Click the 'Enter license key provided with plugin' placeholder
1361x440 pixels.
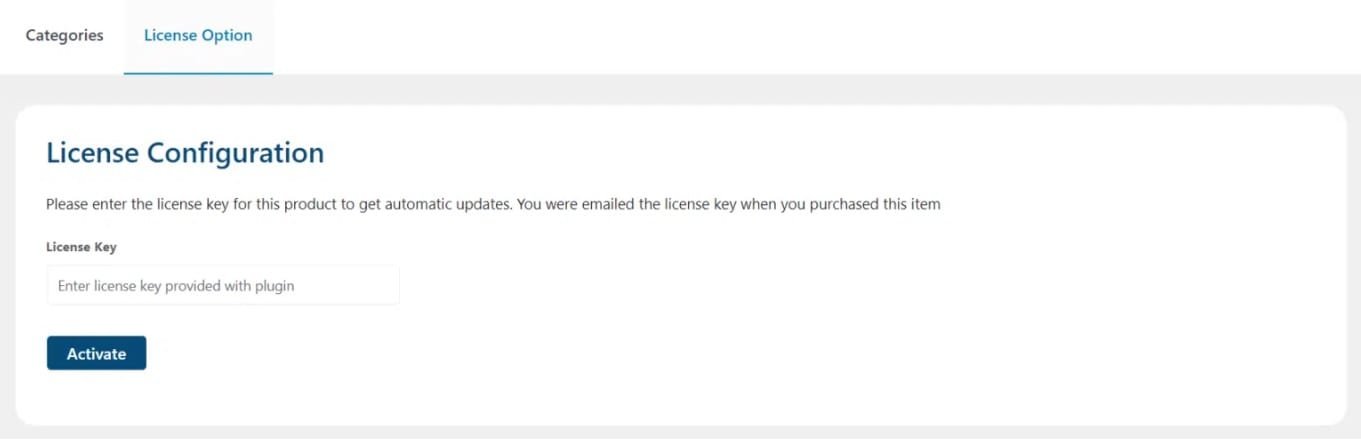[x=176, y=286]
